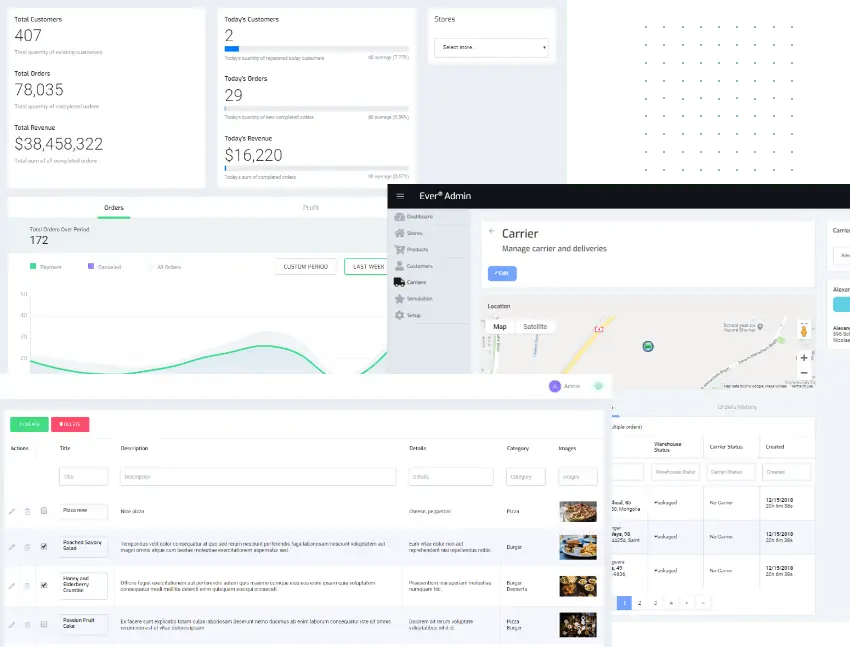Toggle the Payment series in chart legend
The width and height of the screenshot is (850, 647).
pyautogui.click(x=45, y=267)
